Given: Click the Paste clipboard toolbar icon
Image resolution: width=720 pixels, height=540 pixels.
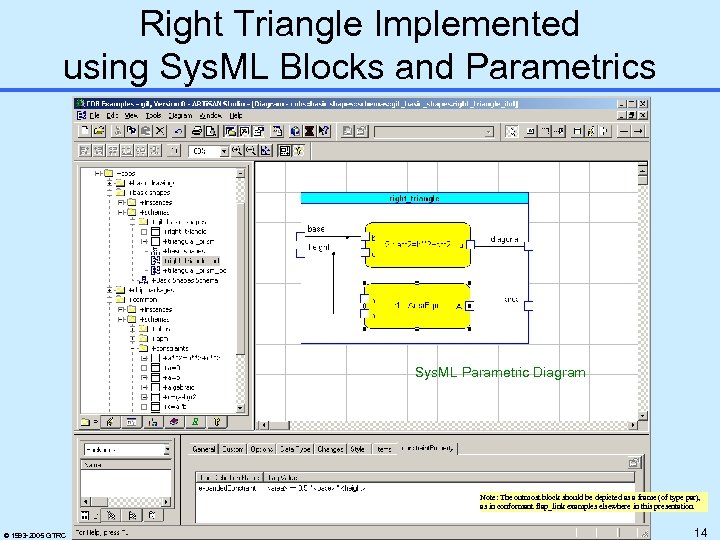Looking at the screenshot, I should pyautogui.click(x=146, y=131).
